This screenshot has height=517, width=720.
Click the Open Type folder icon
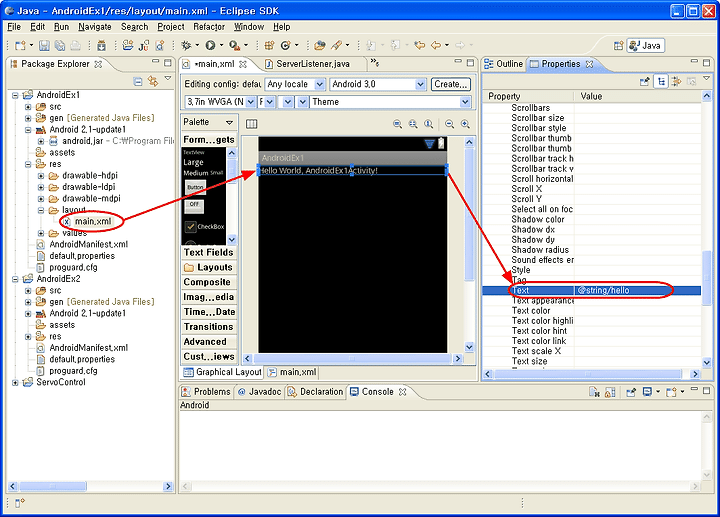coord(320,45)
